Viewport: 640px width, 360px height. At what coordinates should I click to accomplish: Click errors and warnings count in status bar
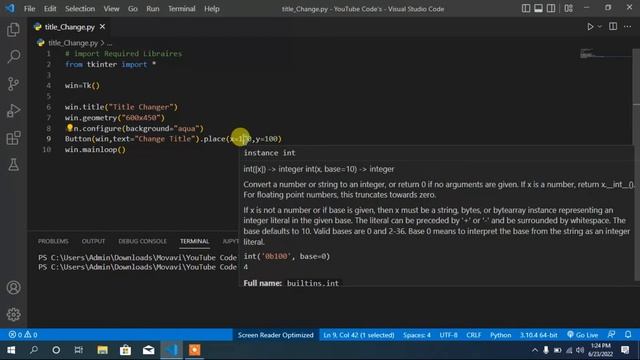click(x=23, y=335)
